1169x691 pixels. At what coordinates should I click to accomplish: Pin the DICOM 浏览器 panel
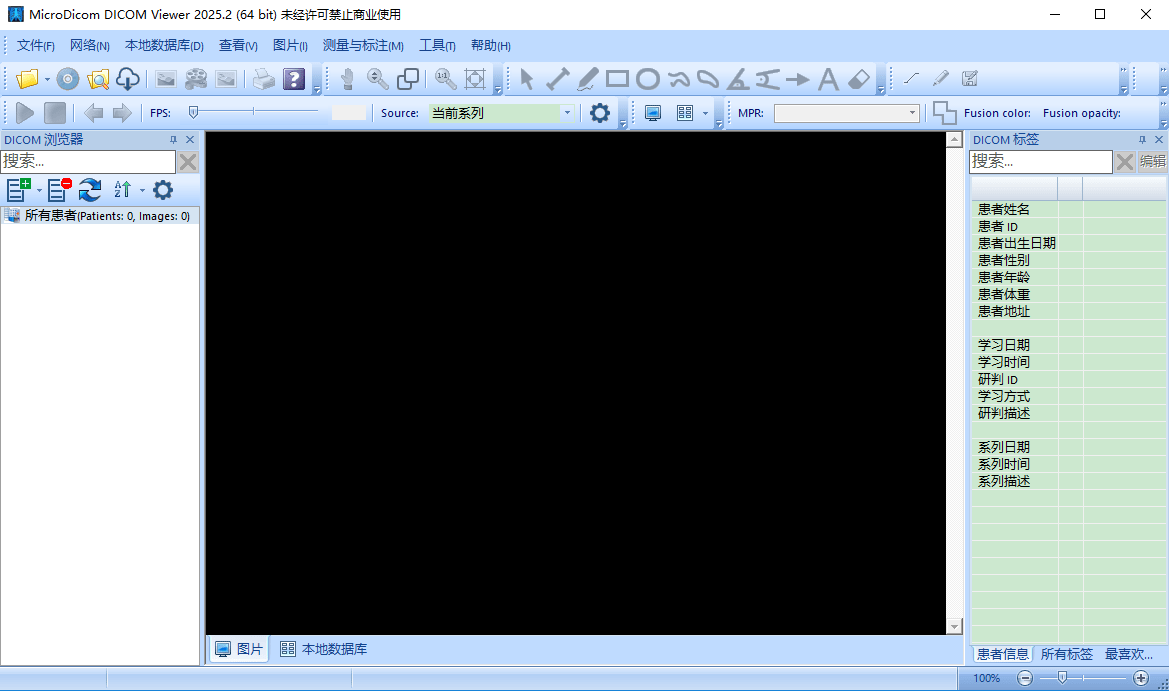pyautogui.click(x=173, y=139)
